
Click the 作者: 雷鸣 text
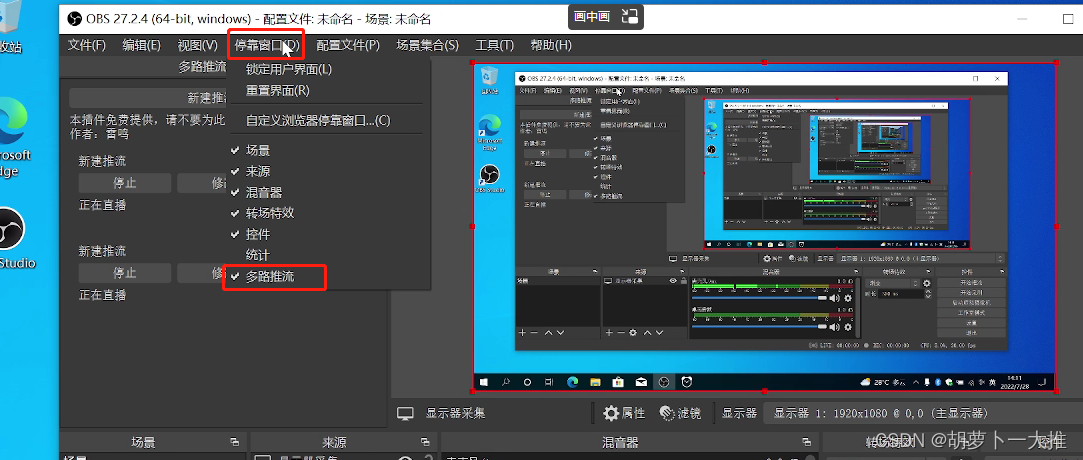99,134
